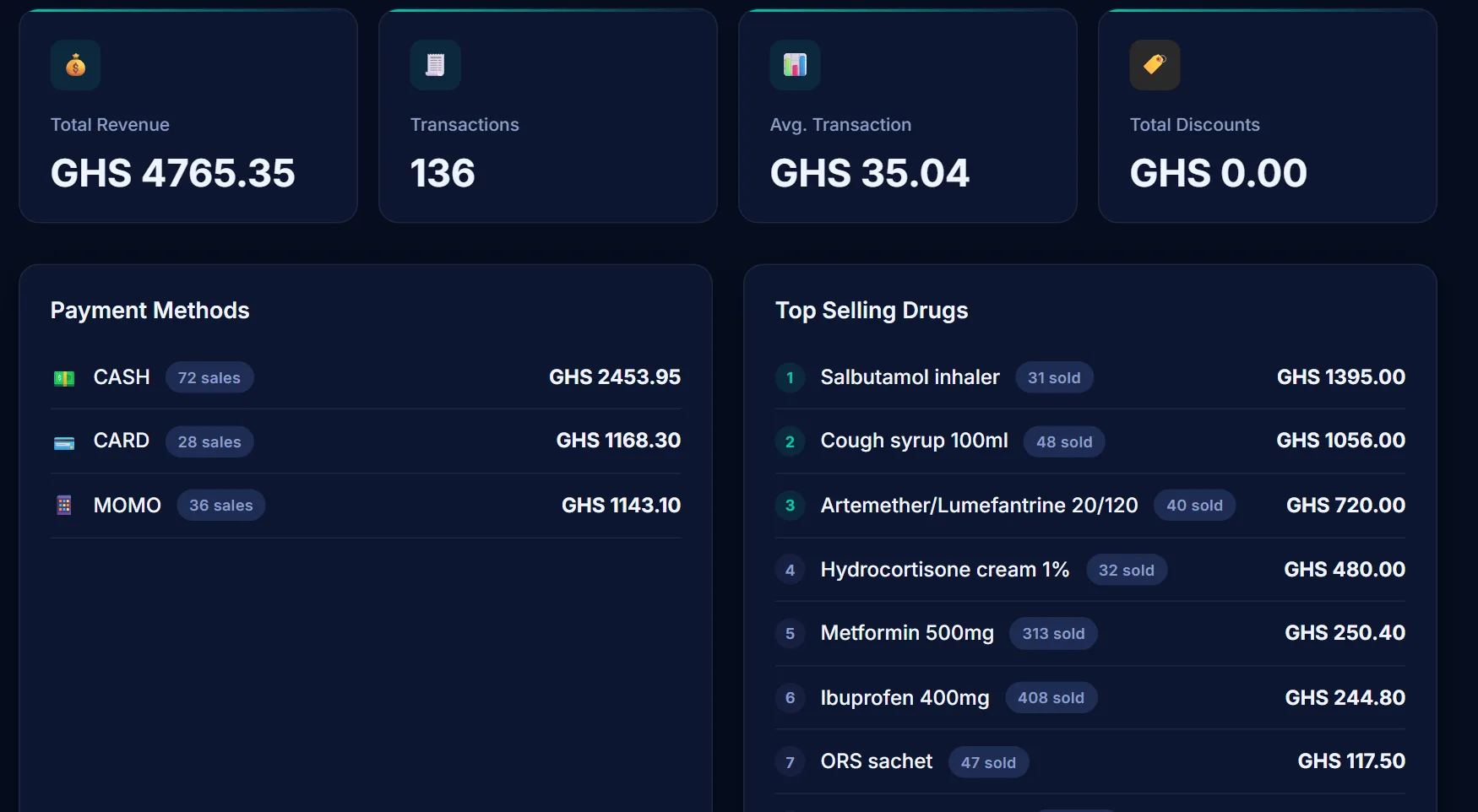Click the GHS 117.50 amount

(1351, 761)
